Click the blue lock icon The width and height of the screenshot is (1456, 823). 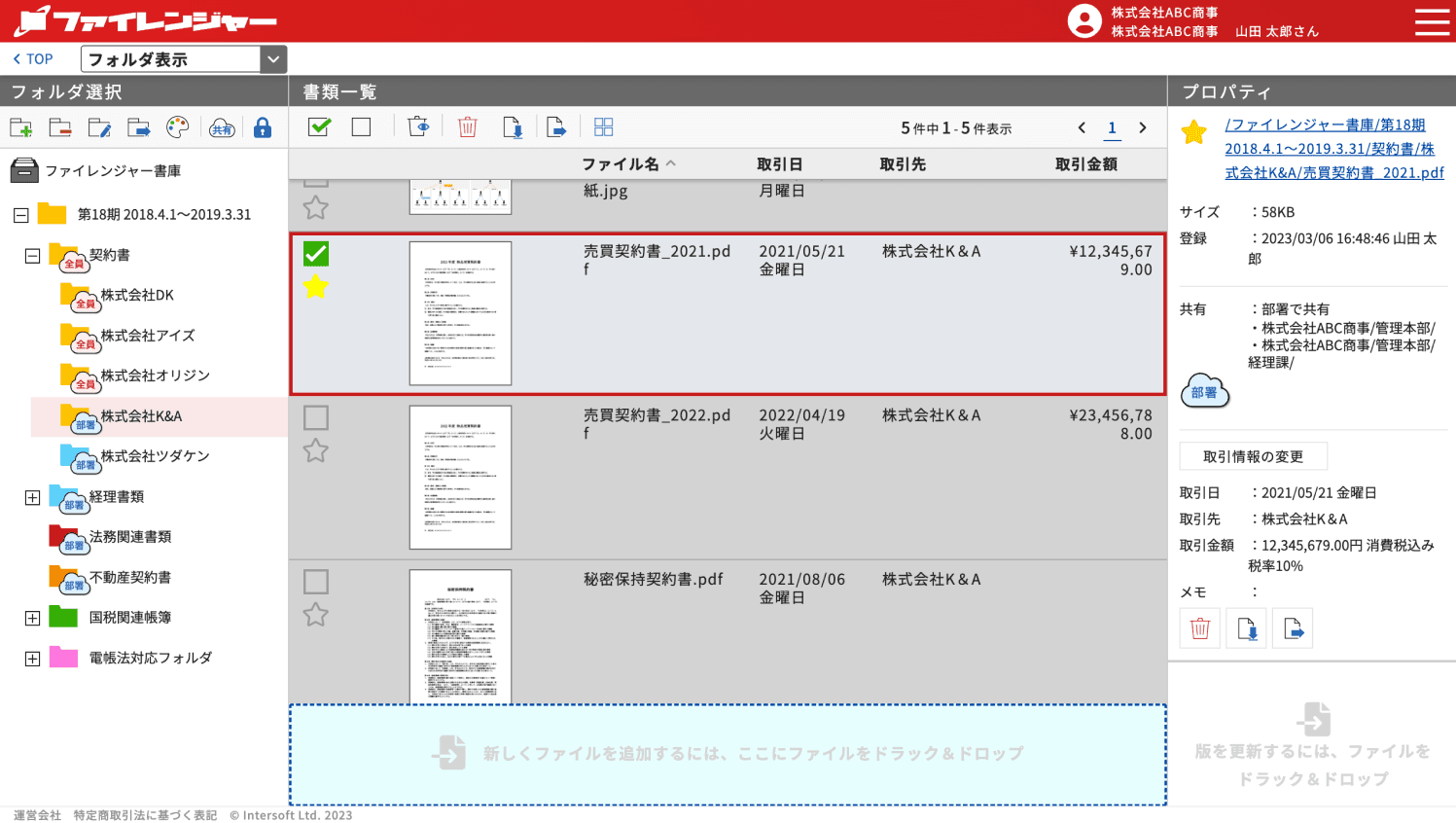[262, 127]
